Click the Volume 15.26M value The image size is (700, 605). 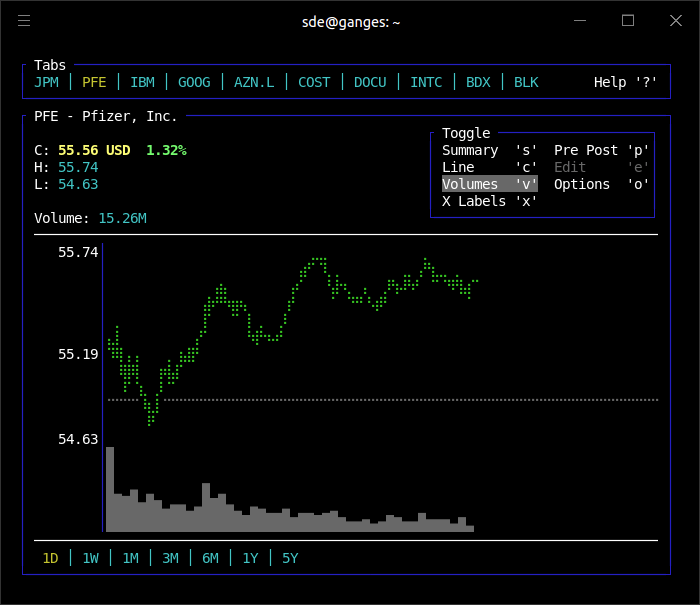pyautogui.click(x=122, y=218)
